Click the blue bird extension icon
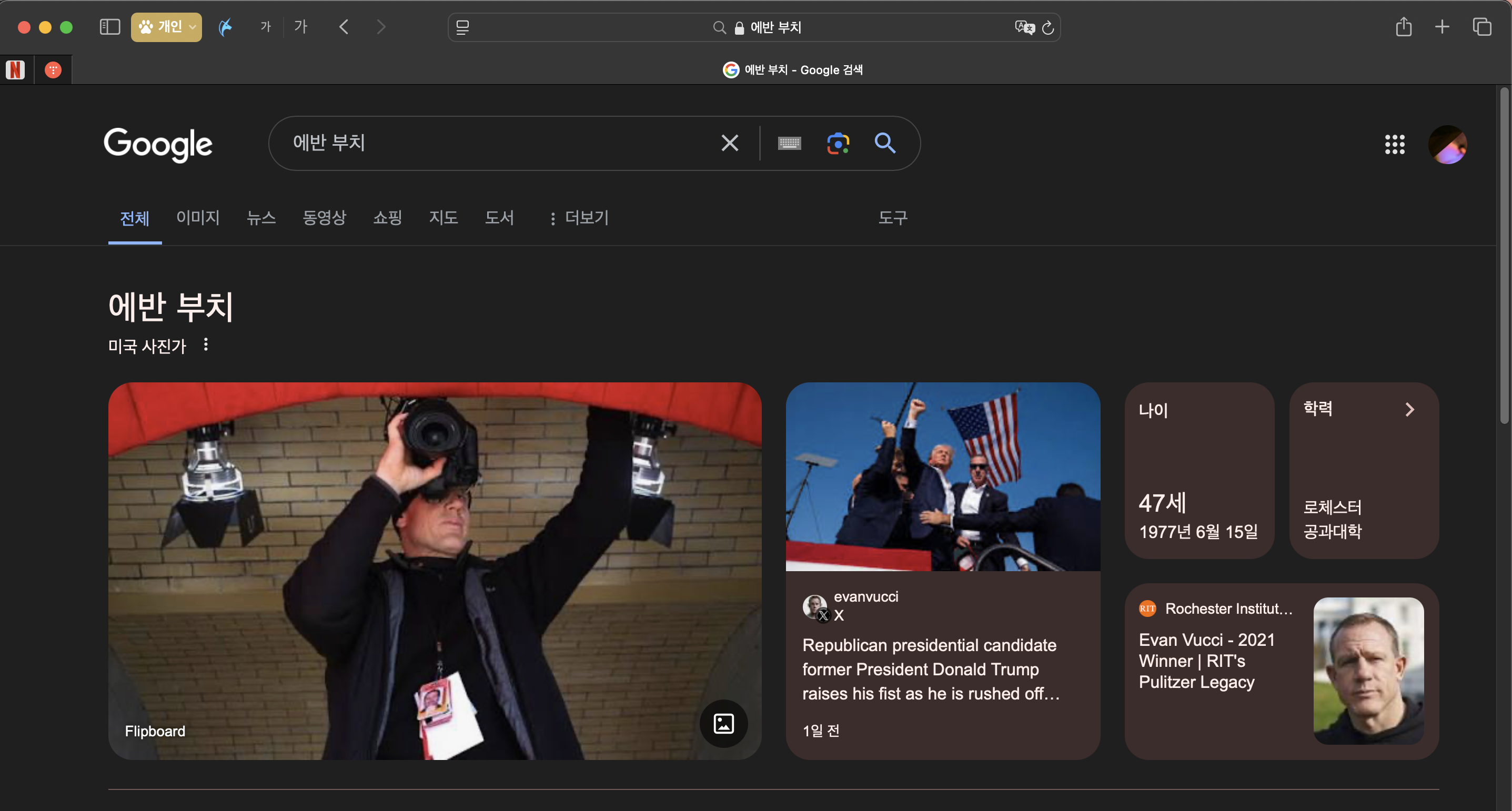The height and width of the screenshot is (811, 1512). 225,27
